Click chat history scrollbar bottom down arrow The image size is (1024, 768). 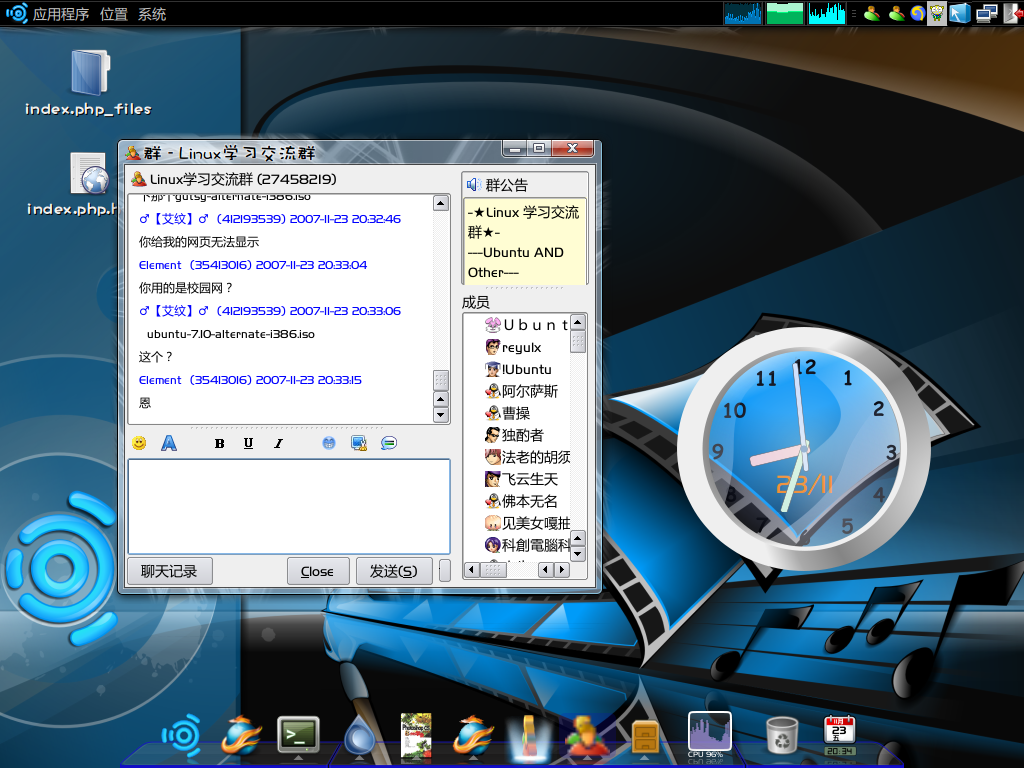tap(441, 415)
